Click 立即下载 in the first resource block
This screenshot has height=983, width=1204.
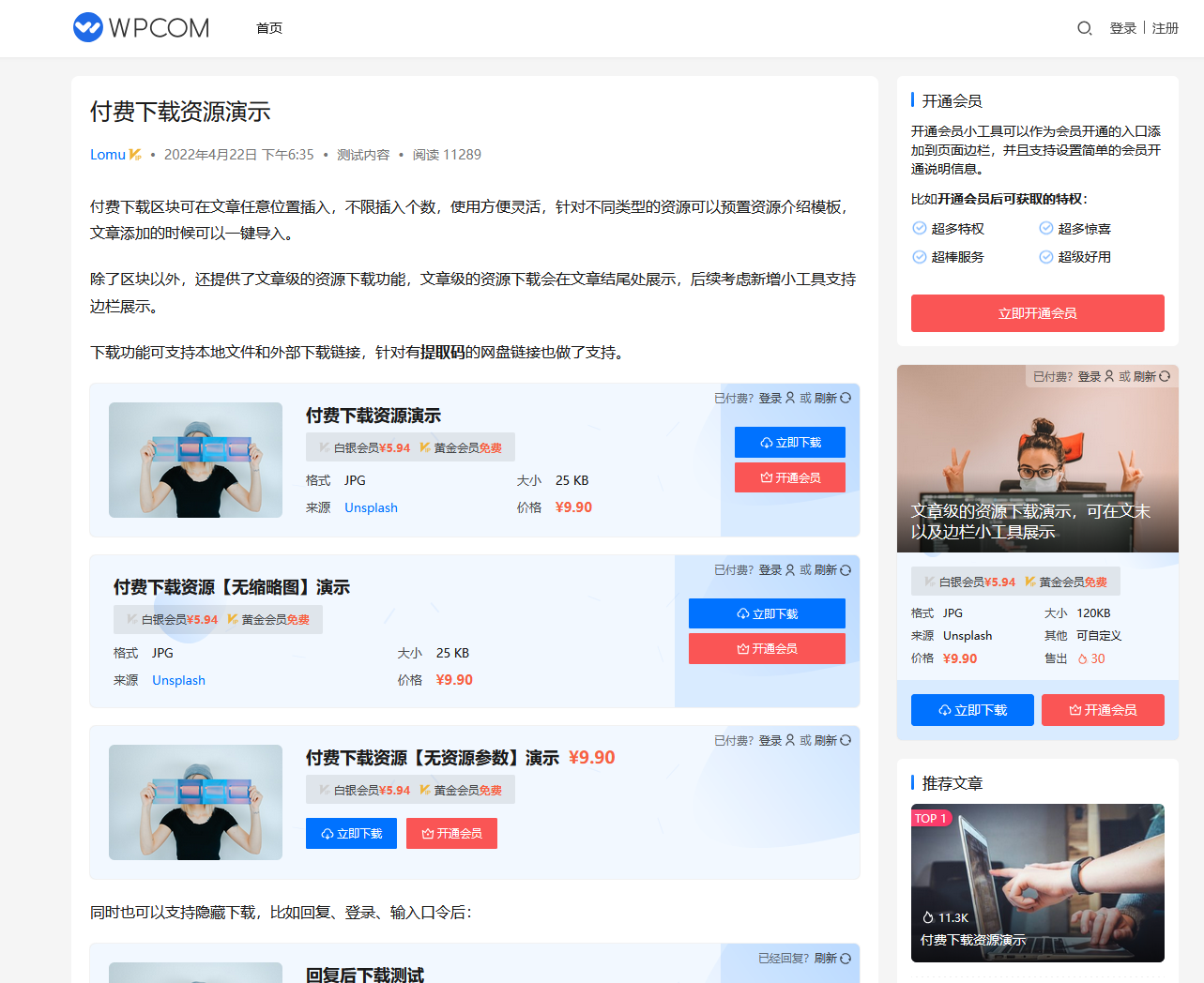click(x=789, y=442)
